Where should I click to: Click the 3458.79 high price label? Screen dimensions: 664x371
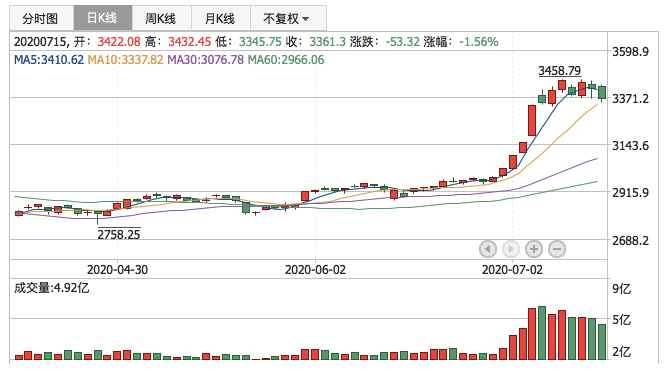559,71
